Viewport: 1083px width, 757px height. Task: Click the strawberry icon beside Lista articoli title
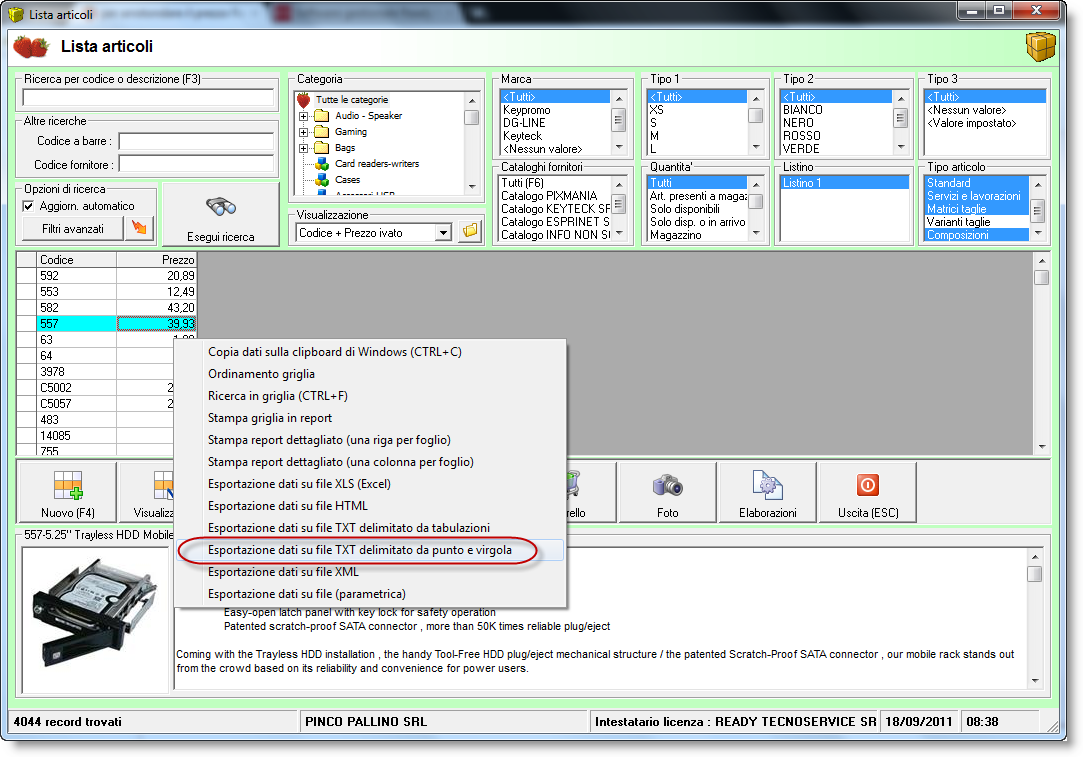[31, 46]
